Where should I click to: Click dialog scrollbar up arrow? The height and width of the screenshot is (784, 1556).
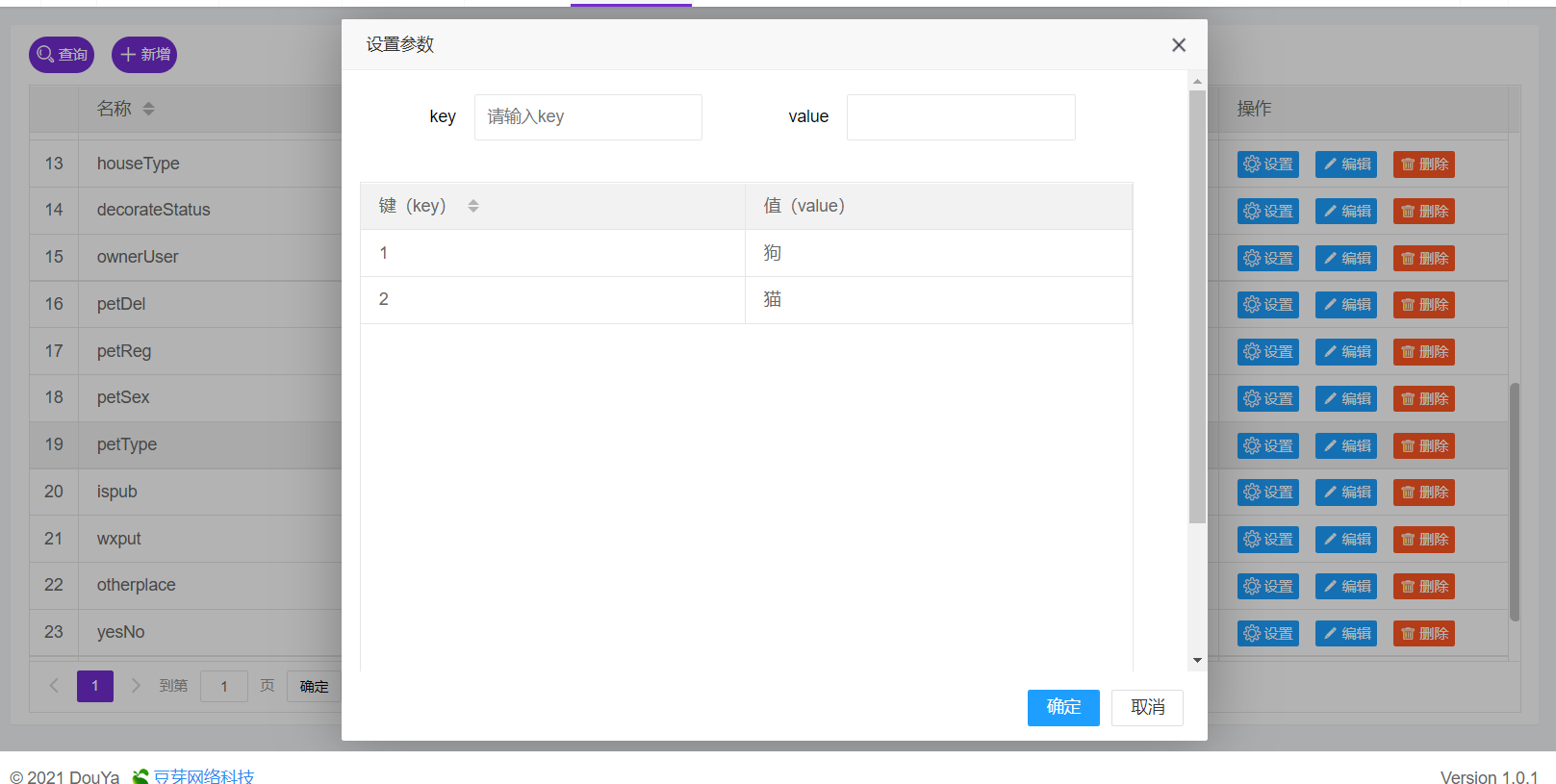click(x=1197, y=82)
